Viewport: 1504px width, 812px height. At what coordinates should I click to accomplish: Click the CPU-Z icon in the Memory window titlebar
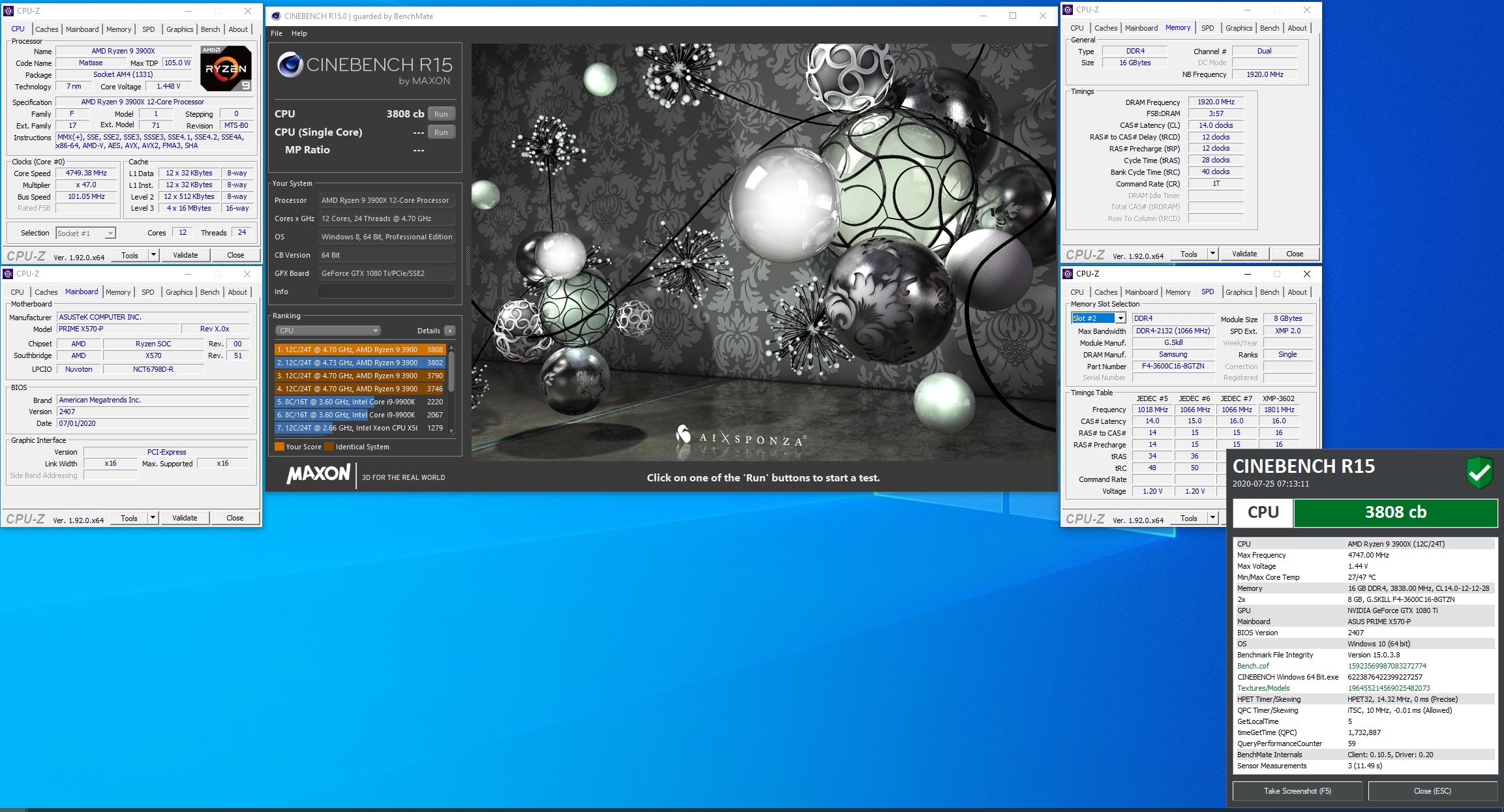[1068, 10]
